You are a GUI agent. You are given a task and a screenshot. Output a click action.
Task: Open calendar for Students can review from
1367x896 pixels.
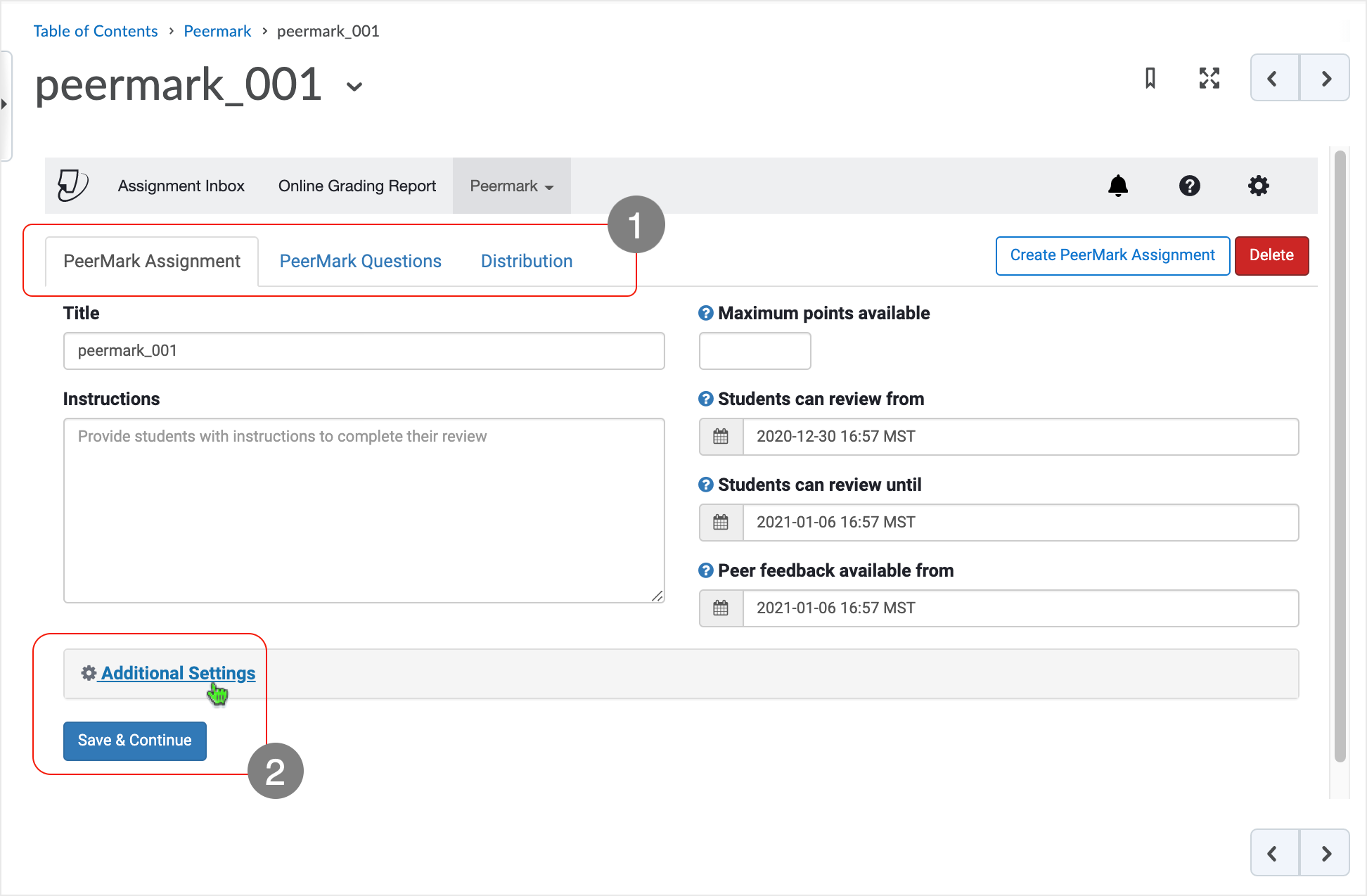721,437
